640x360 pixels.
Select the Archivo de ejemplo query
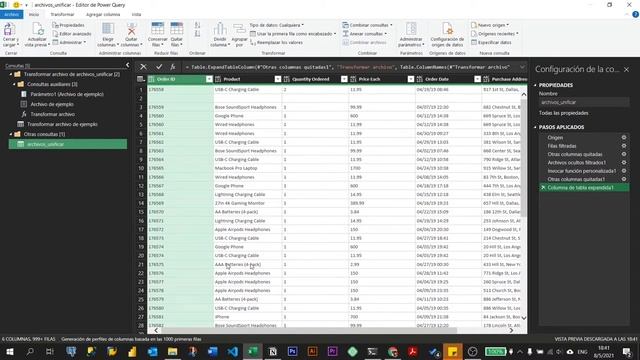point(52,104)
